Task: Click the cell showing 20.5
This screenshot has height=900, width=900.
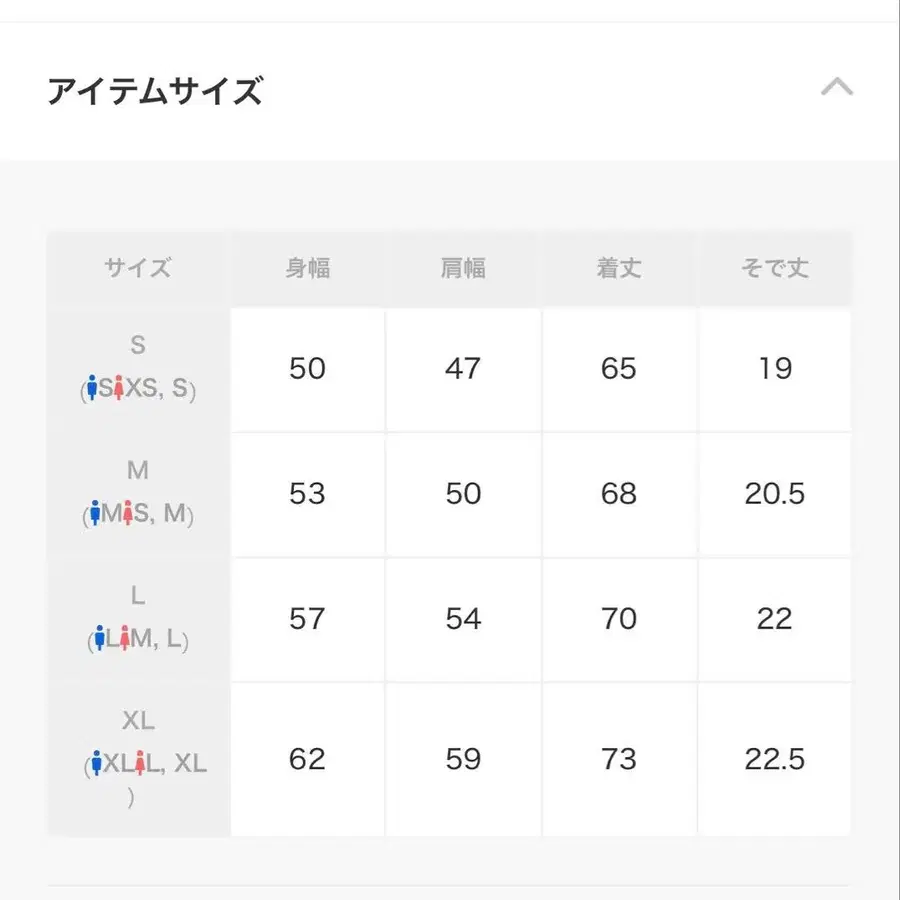Action: point(775,494)
